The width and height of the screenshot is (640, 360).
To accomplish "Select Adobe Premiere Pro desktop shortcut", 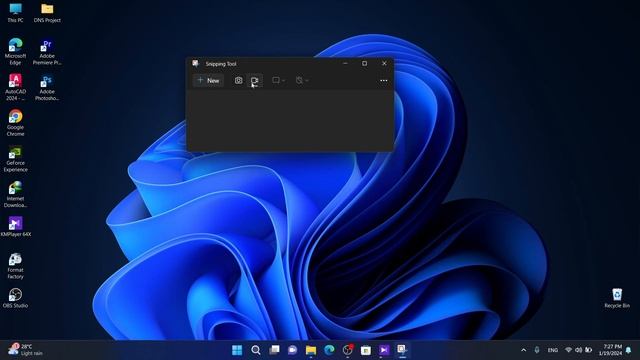I will [47, 52].
